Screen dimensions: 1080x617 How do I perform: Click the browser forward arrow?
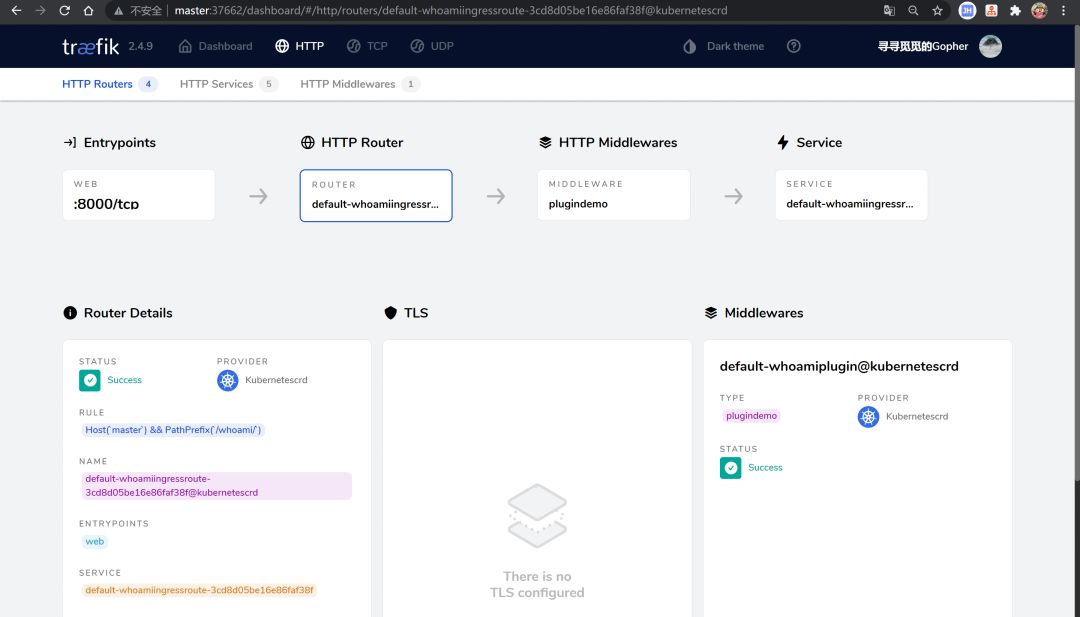41,10
